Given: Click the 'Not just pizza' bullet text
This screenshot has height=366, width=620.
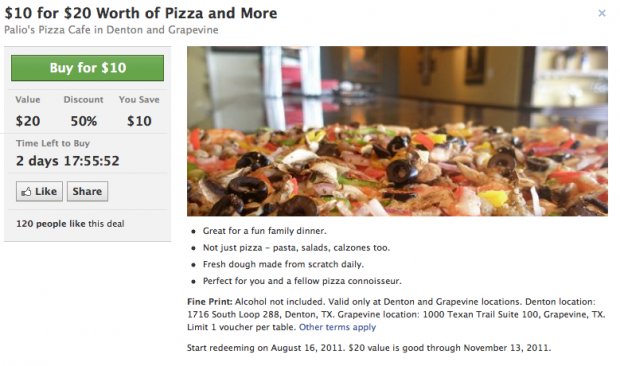Looking at the screenshot, I should pos(296,248).
